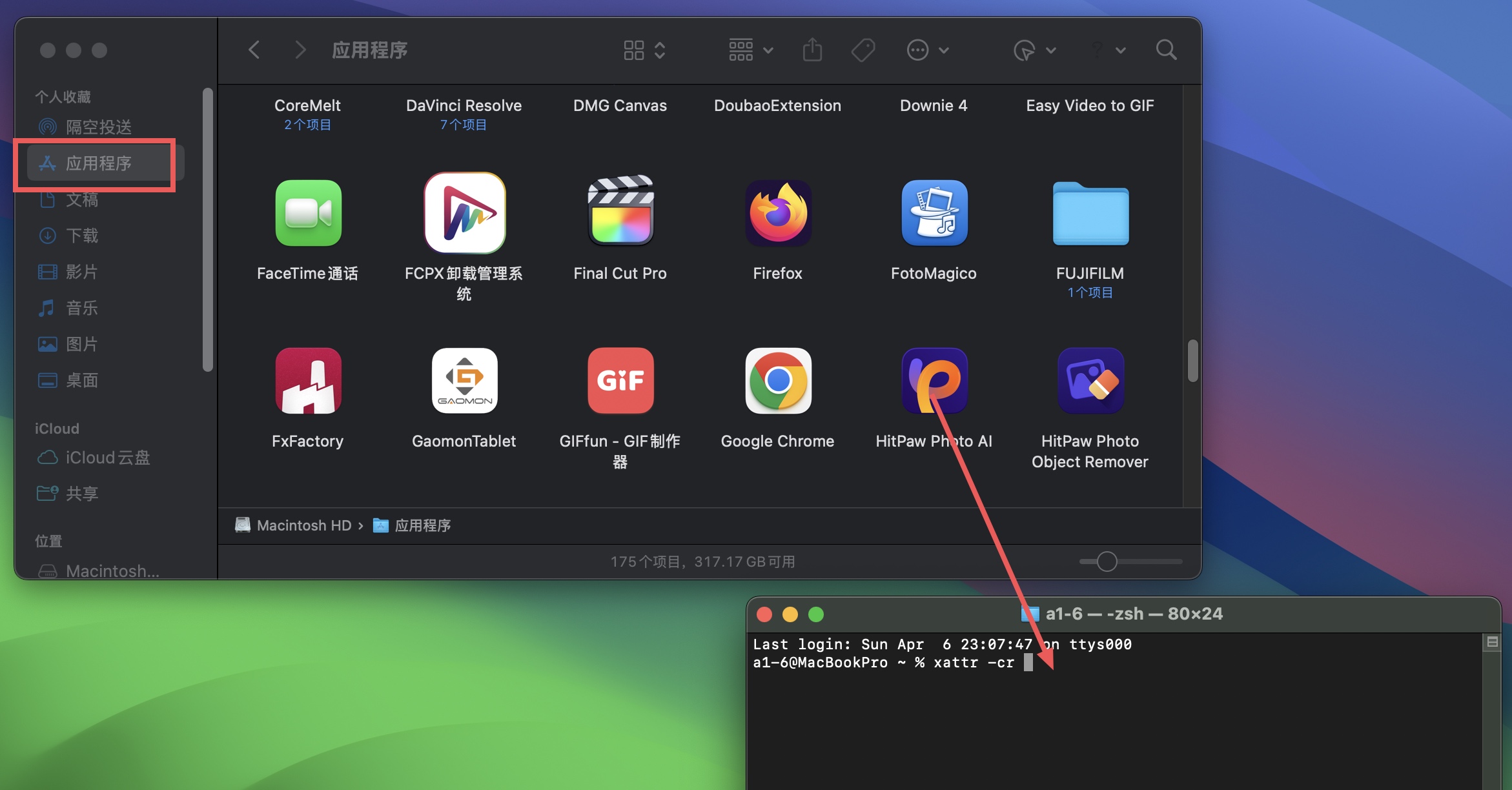
Task: Go back with the Finder back arrow
Action: pyautogui.click(x=254, y=50)
